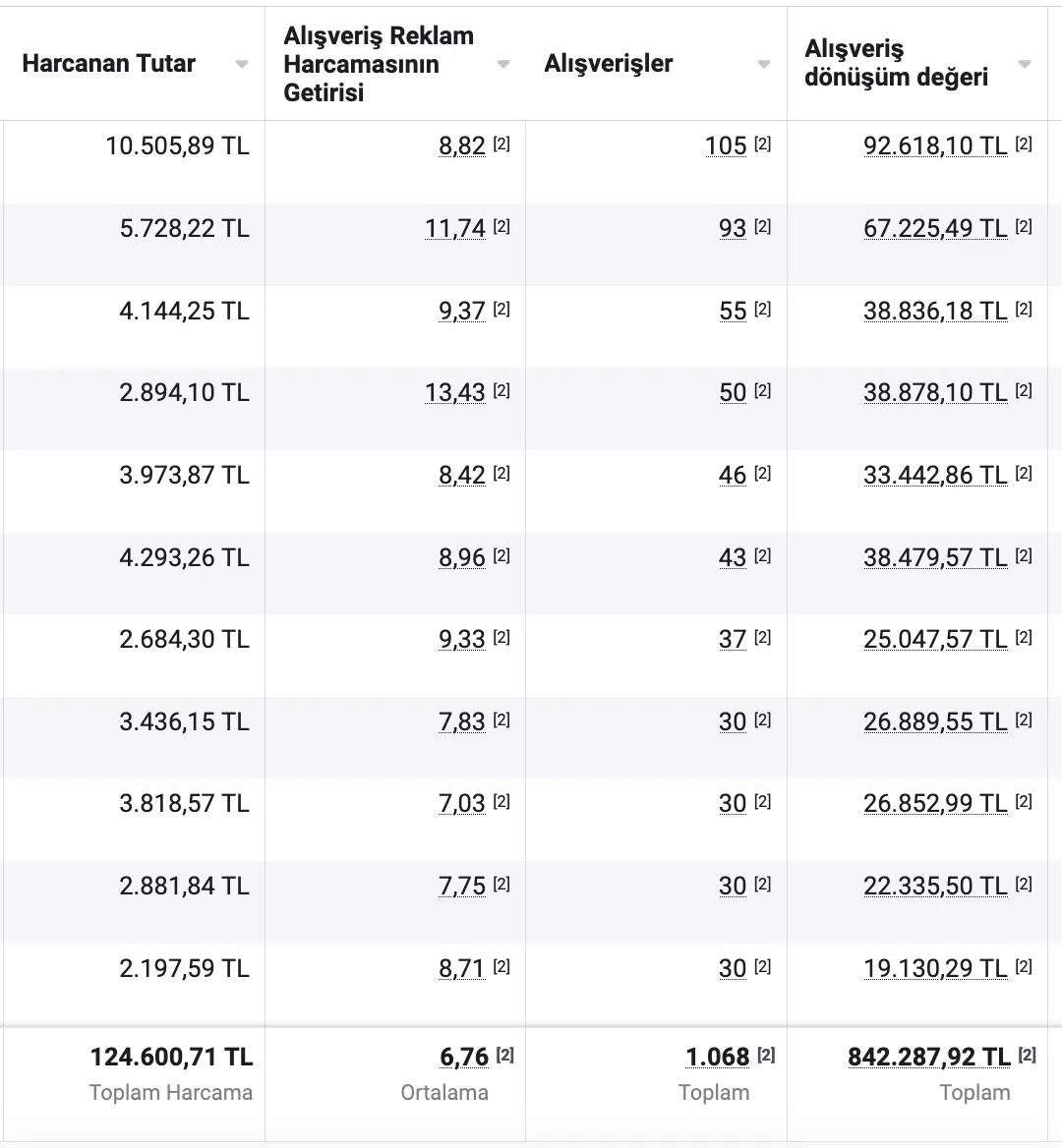This screenshot has height=1148, width=1062.
Task: Click the [2] footnote beside 8,82
Action: pyautogui.click(x=501, y=143)
